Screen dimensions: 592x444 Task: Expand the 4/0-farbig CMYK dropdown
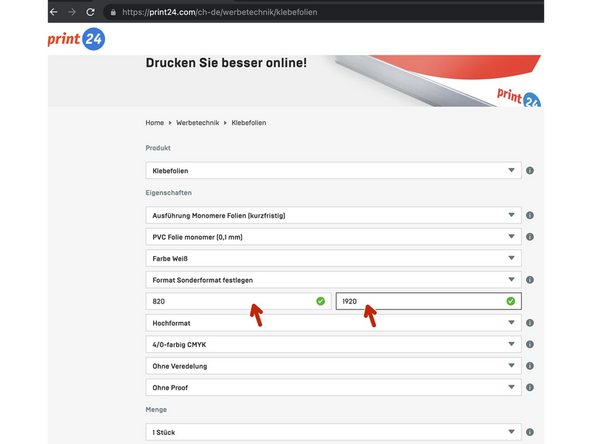pyautogui.click(x=333, y=344)
